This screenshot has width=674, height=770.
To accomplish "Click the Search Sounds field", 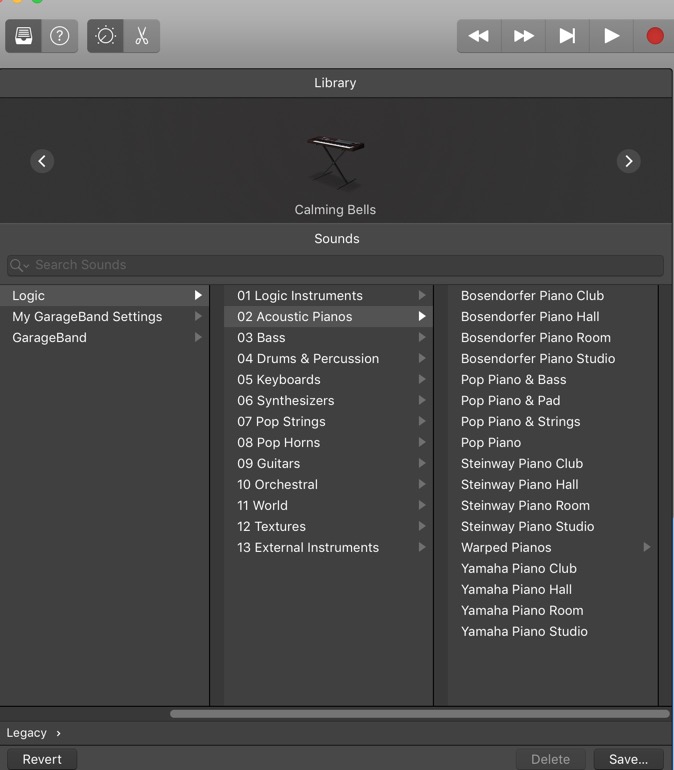I will (335, 265).
